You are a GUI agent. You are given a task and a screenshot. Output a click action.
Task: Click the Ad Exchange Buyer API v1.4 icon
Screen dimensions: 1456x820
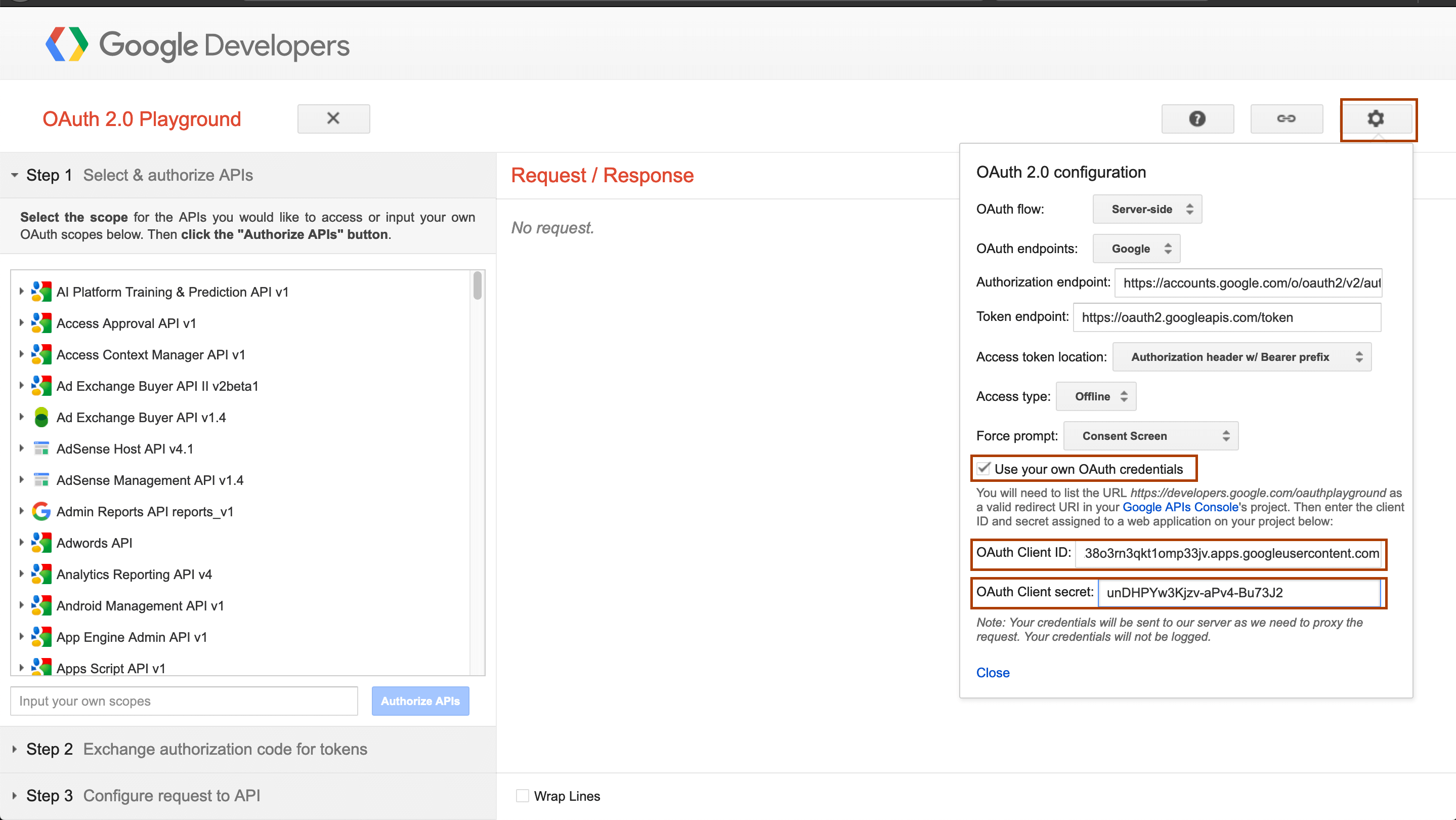point(42,416)
